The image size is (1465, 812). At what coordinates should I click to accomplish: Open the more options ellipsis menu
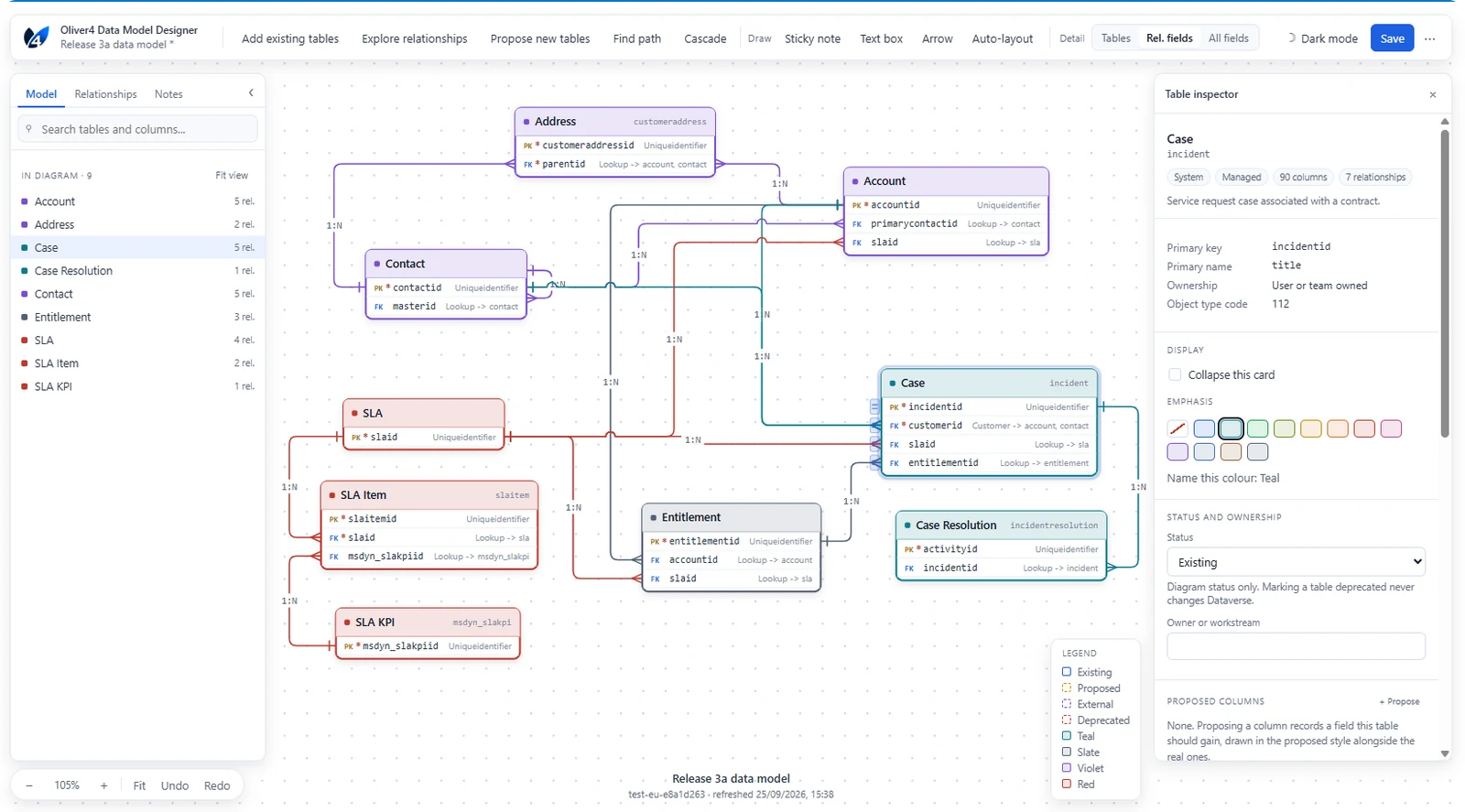(1430, 38)
